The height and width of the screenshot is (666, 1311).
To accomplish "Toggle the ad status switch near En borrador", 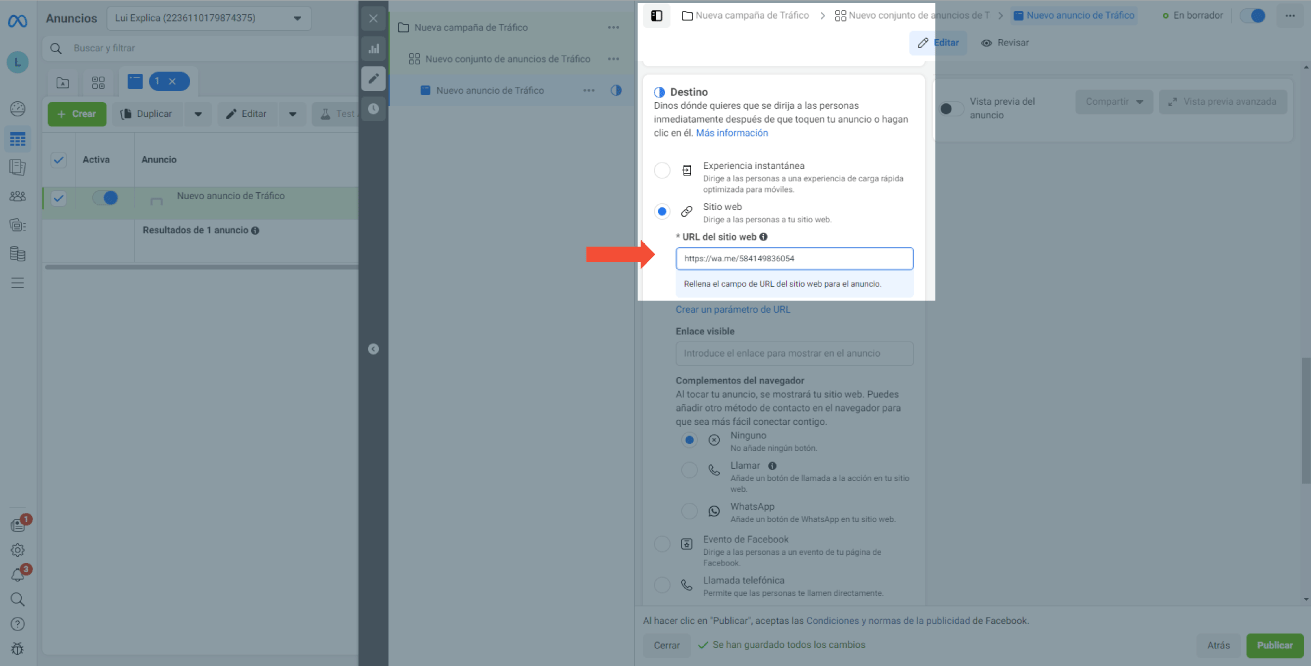I will tap(1252, 16).
